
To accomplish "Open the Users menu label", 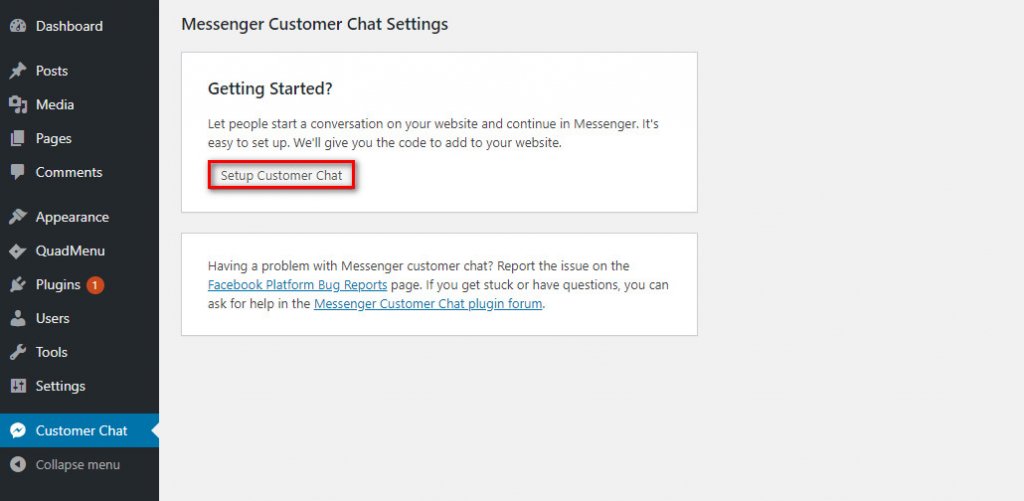I will (x=53, y=318).
